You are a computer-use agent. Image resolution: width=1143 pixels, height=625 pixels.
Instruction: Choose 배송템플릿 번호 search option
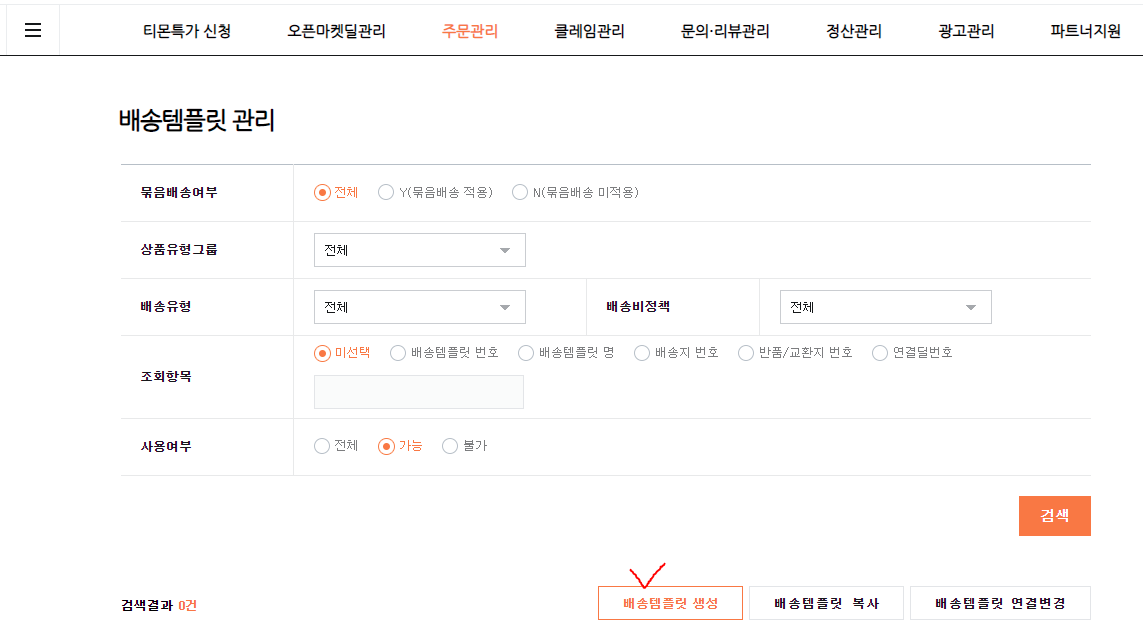tap(399, 352)
